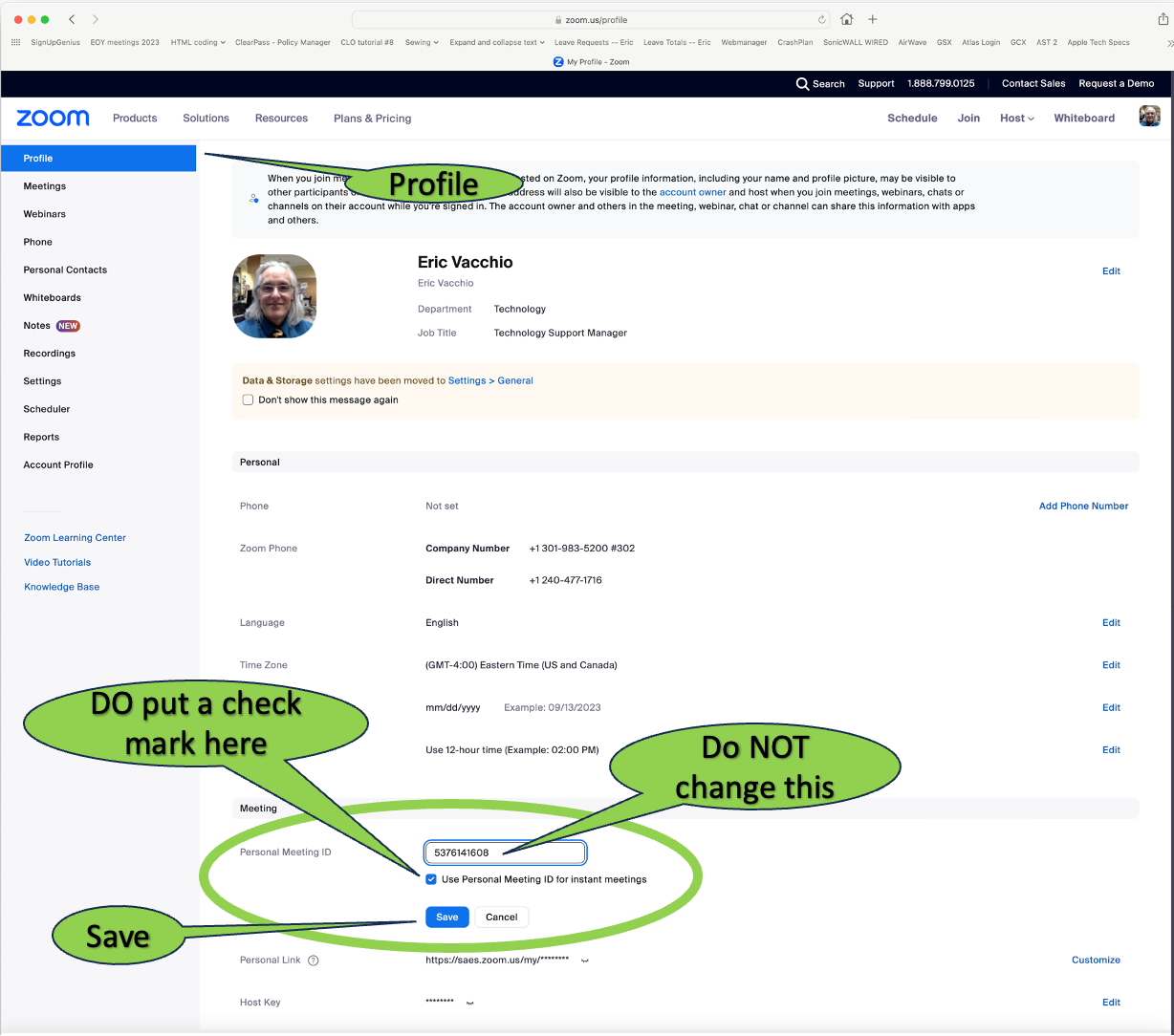Open the favorites grid icon in bookmarks bar
The width and height of the screenshot is (1174, 1036).
click(16, 42)
